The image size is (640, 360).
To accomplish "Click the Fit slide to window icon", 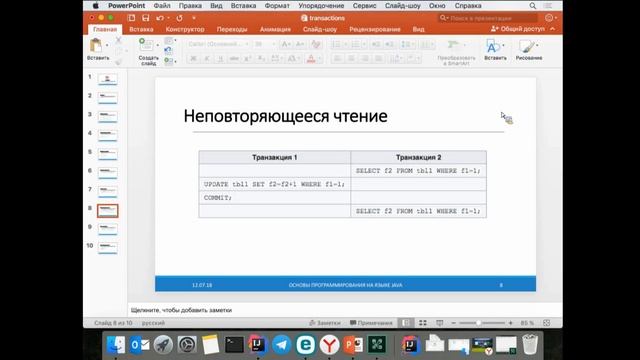I will tap(547, 323).
